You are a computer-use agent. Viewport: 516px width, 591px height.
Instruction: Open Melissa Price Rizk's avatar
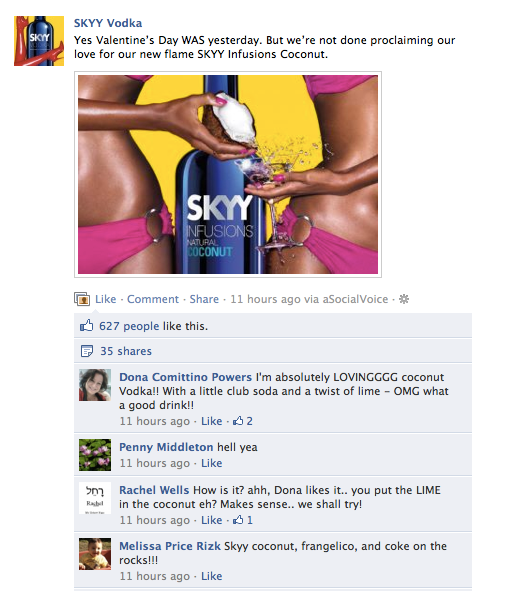pos(95,554)
